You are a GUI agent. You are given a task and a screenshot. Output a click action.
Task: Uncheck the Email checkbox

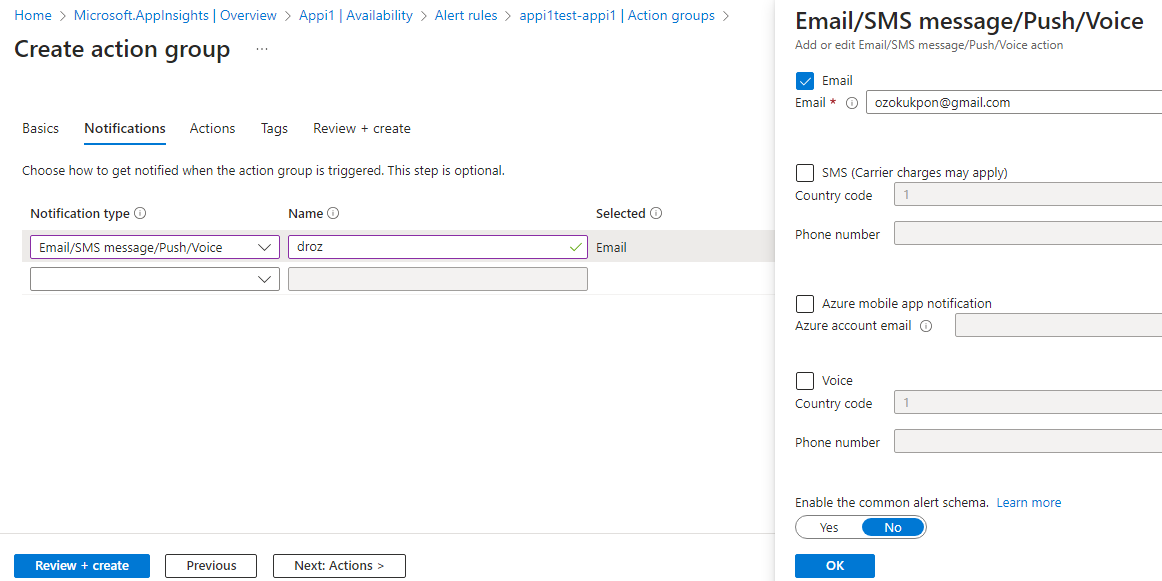pos(805,81)
